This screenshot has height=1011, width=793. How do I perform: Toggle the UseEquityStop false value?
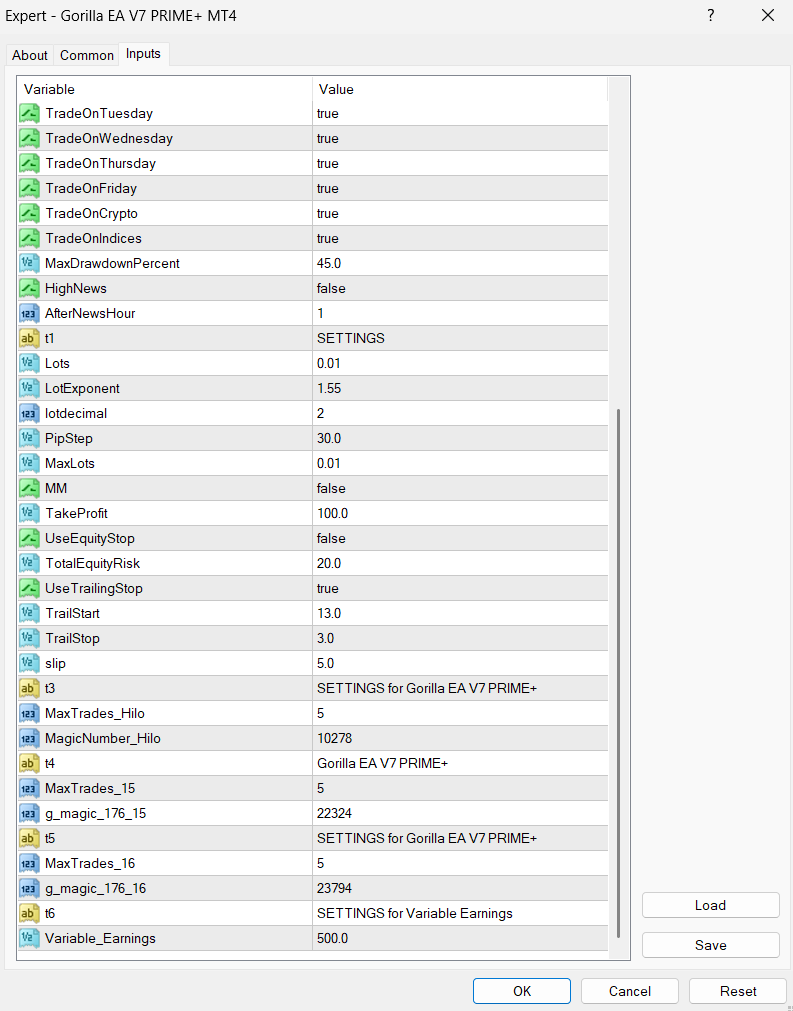[460, 539]
